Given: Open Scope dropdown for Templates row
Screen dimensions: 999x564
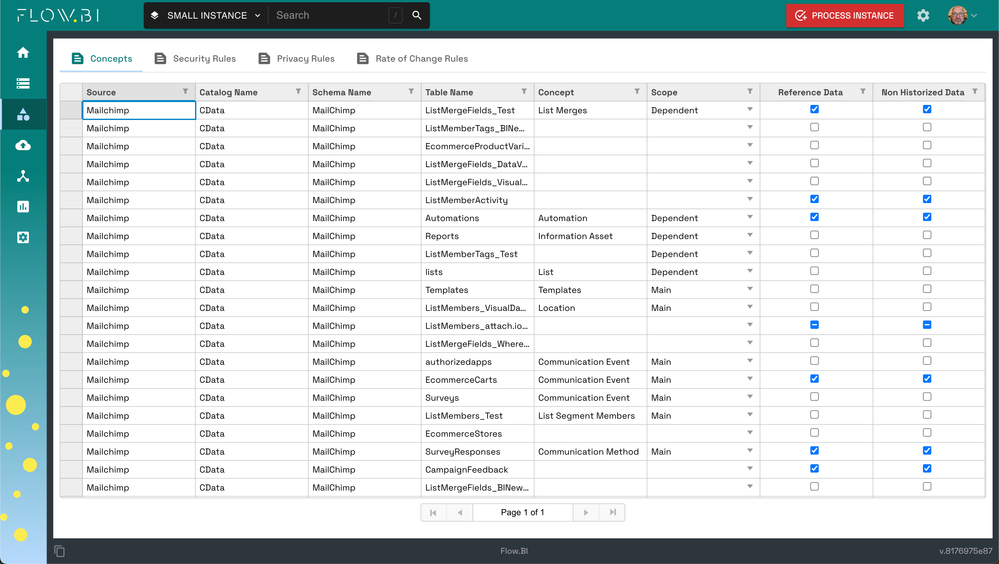Looking at the screenshot, I should (750, 289).
